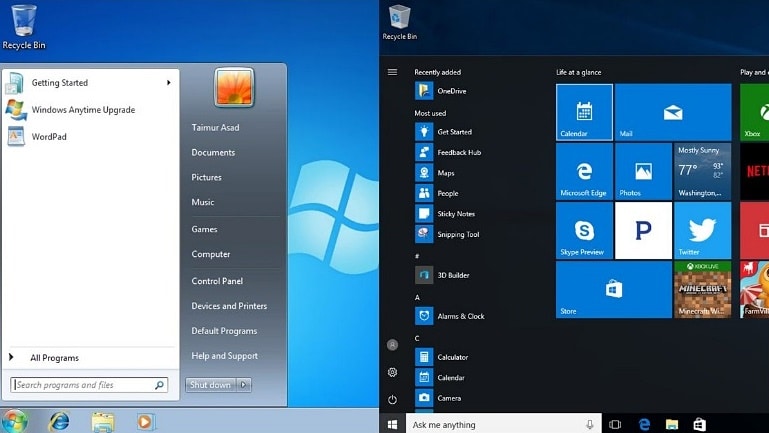Open the Calendar tile
Screen dimensions: 769x433
[x=584, y=112]
